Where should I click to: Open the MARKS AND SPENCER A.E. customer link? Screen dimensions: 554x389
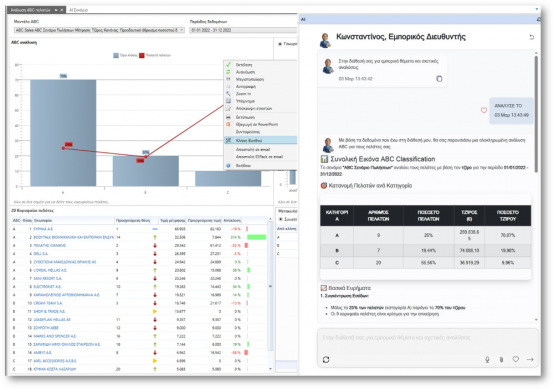[55, 336]
